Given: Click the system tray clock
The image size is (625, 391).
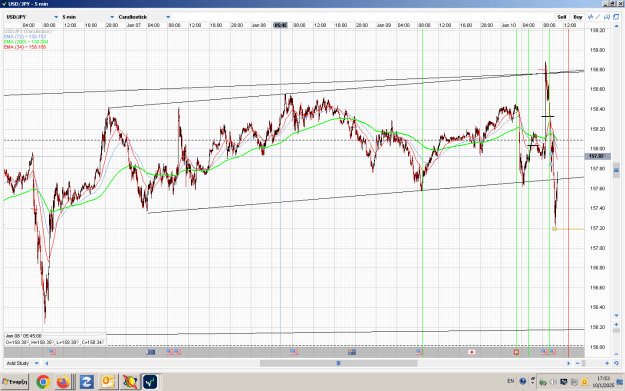Looking at the screenshot, I should click(x=603, y=381).
